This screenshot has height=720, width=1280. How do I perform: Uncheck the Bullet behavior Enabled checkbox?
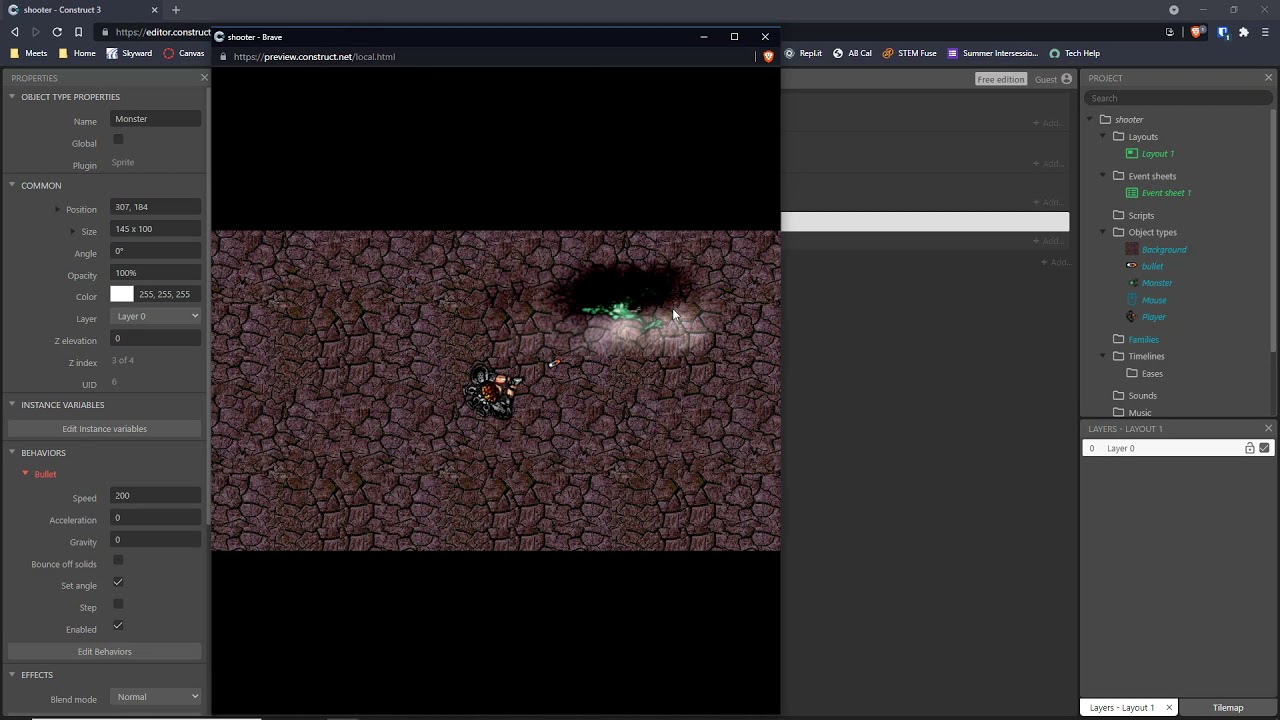[x=118, y=626]
